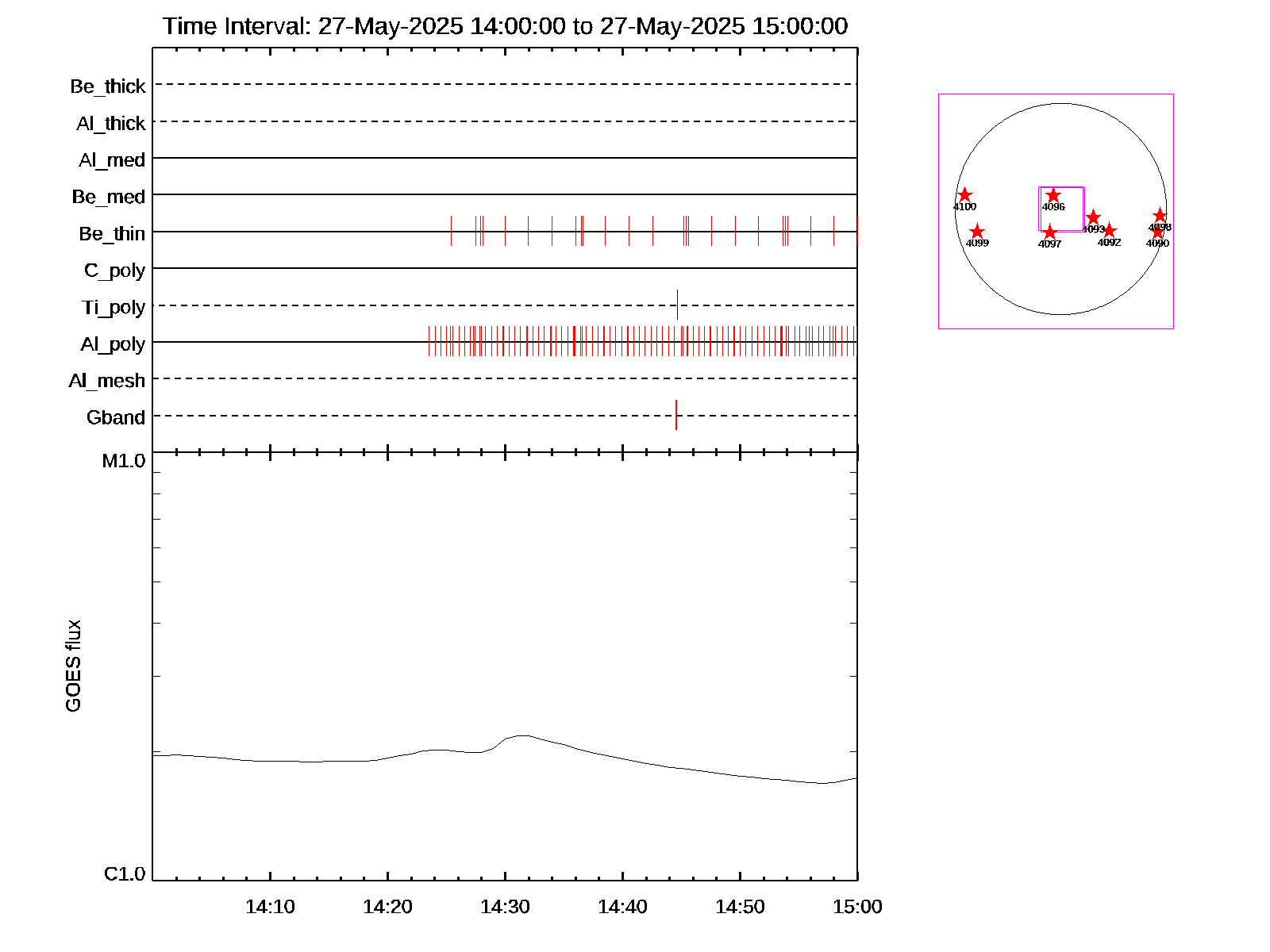The image size is (1270, 952).
Task: Select the star marker above label 4093
Action: (x=1093, y=217)
